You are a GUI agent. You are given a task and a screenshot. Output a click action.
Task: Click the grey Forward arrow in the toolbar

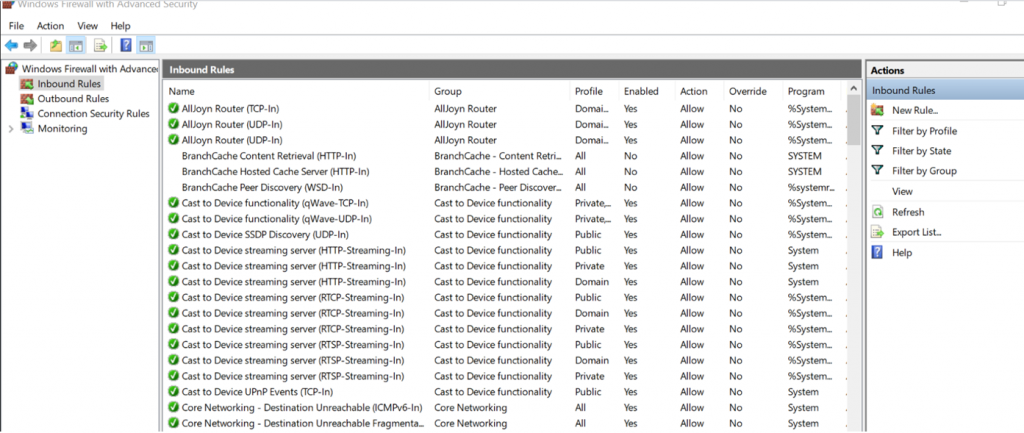tap(30, 46)
